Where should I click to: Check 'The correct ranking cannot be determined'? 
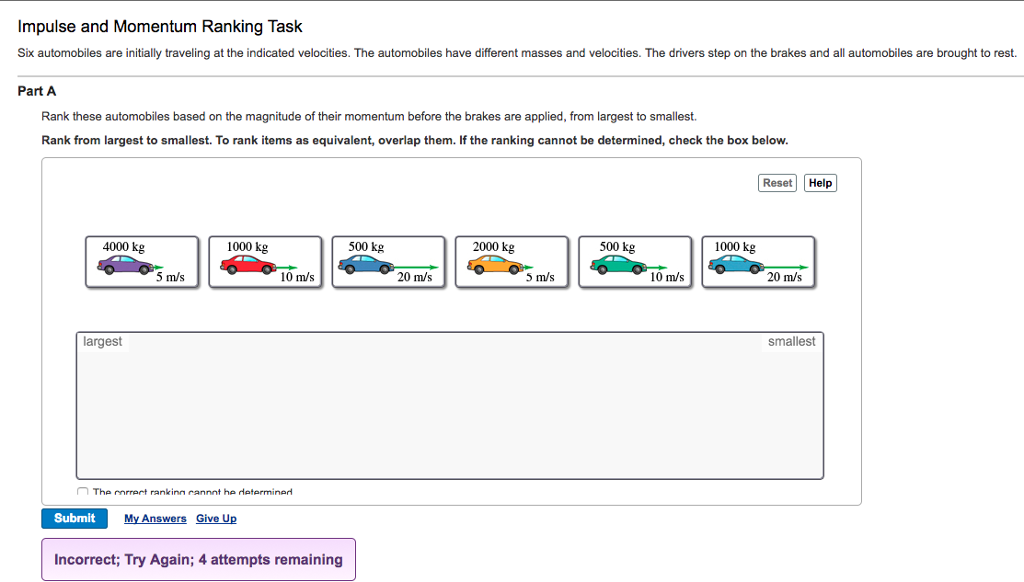(83, 491)
